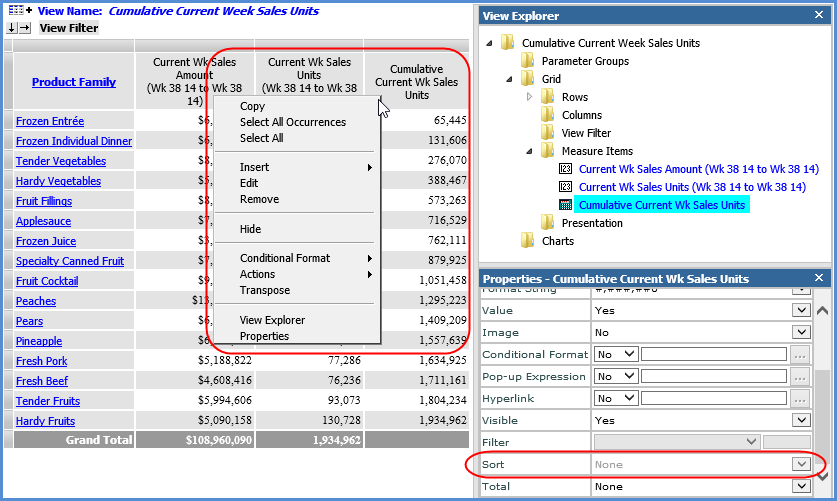
Task: Click the Pop-up Expression text field
Action: [715, 377]
